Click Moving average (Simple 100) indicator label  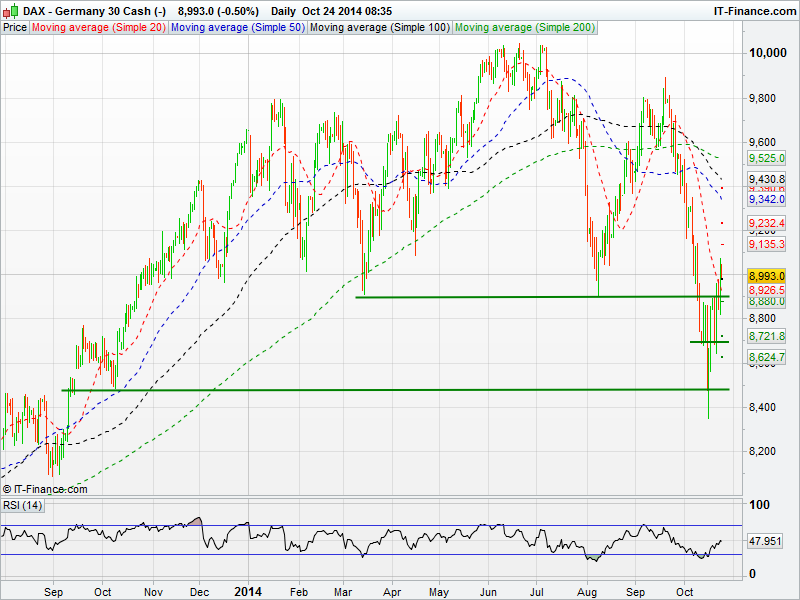pyautogui.click(x=379, y=28)
